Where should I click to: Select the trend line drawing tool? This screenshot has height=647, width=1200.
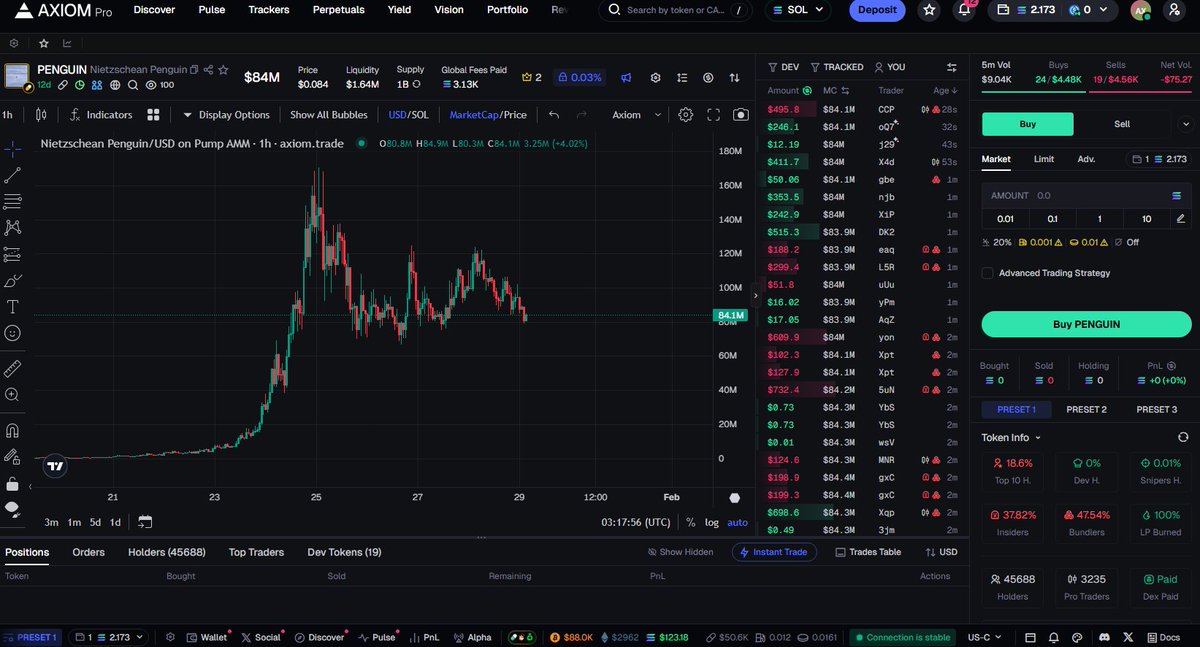click(x=12, y=175)
